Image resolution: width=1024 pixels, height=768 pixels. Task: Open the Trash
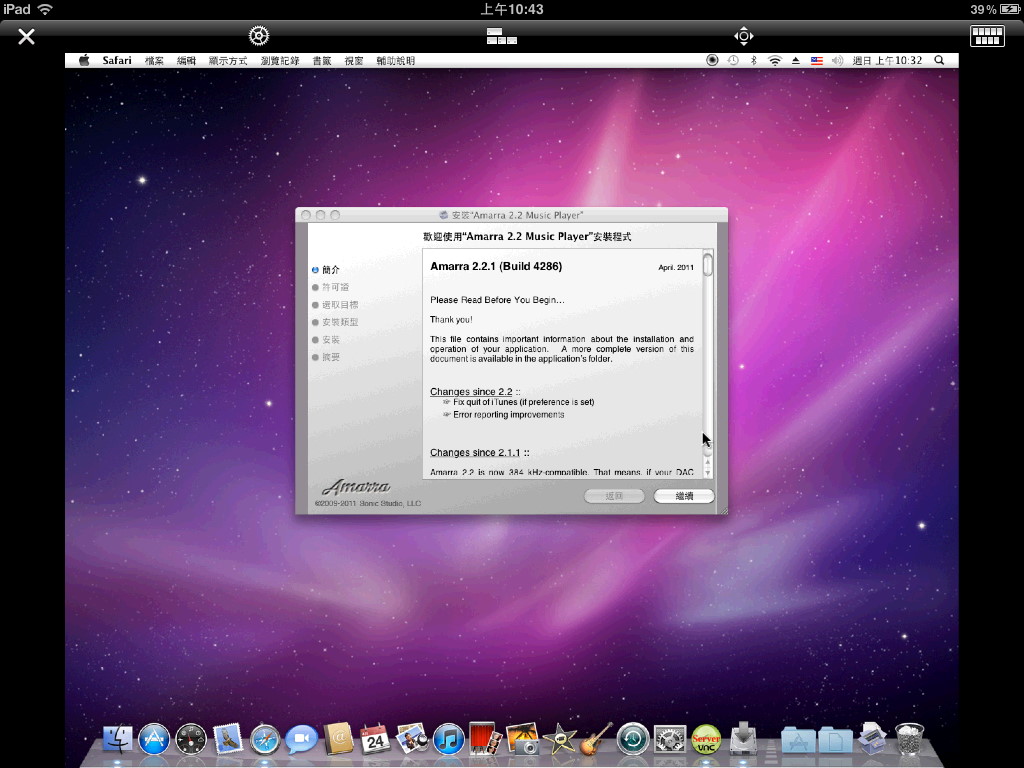(909, 740)
